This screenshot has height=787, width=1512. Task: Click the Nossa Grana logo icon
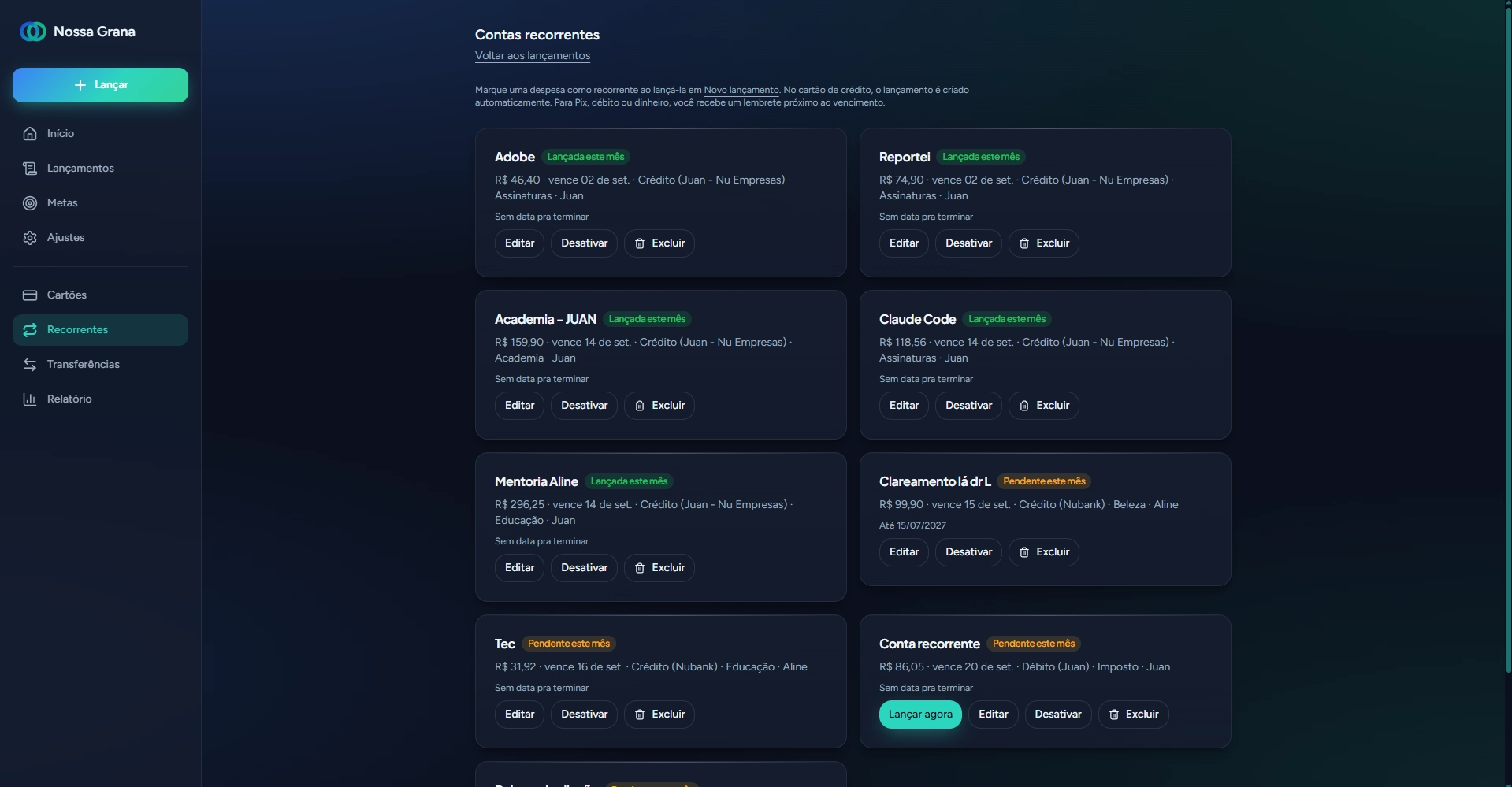coord(32,32)
